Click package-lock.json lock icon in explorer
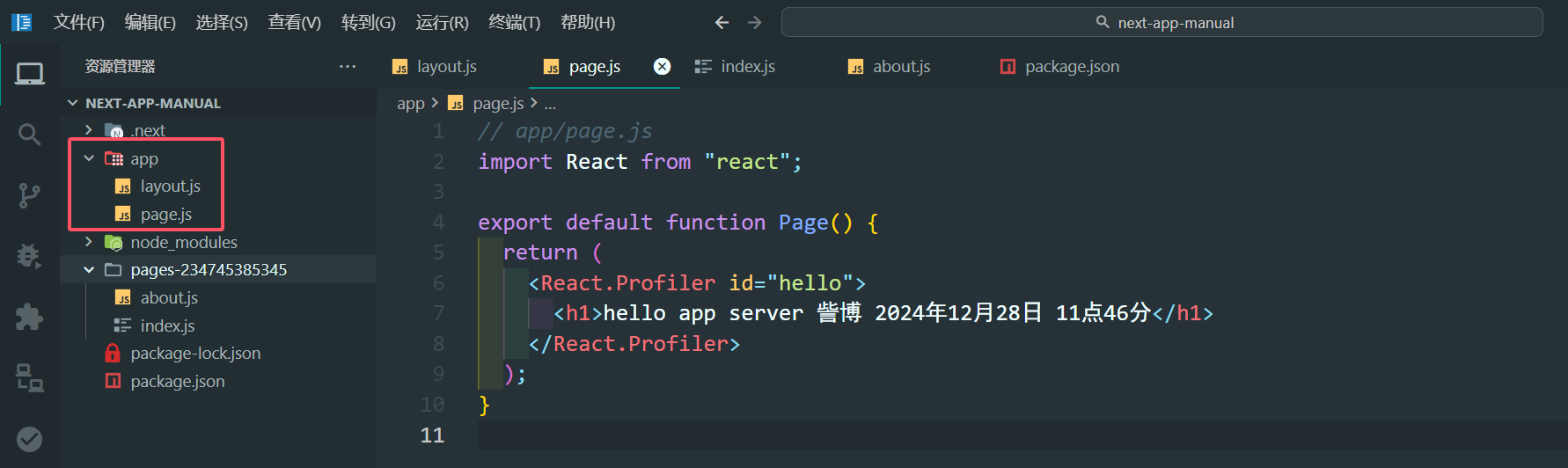This screenshot has height=468, width=1568. 113,354
